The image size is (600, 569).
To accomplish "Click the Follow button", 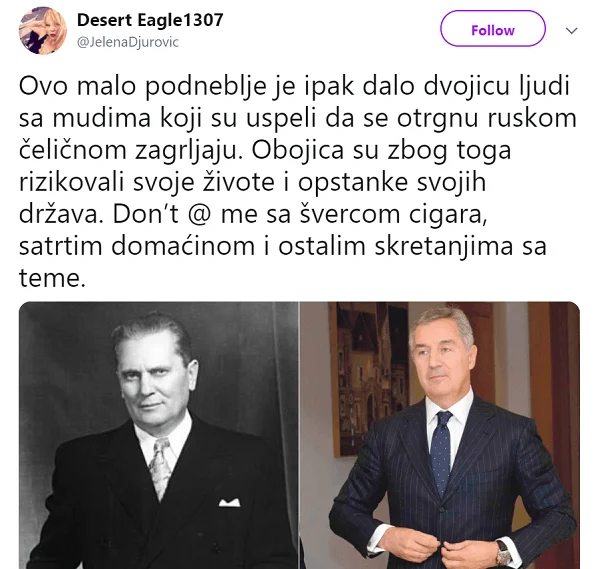I will tap(492, 29).
